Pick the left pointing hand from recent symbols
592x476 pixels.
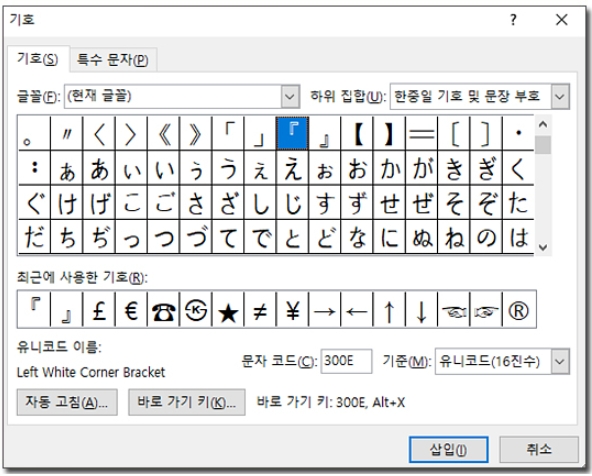click(x=454, y=310)
